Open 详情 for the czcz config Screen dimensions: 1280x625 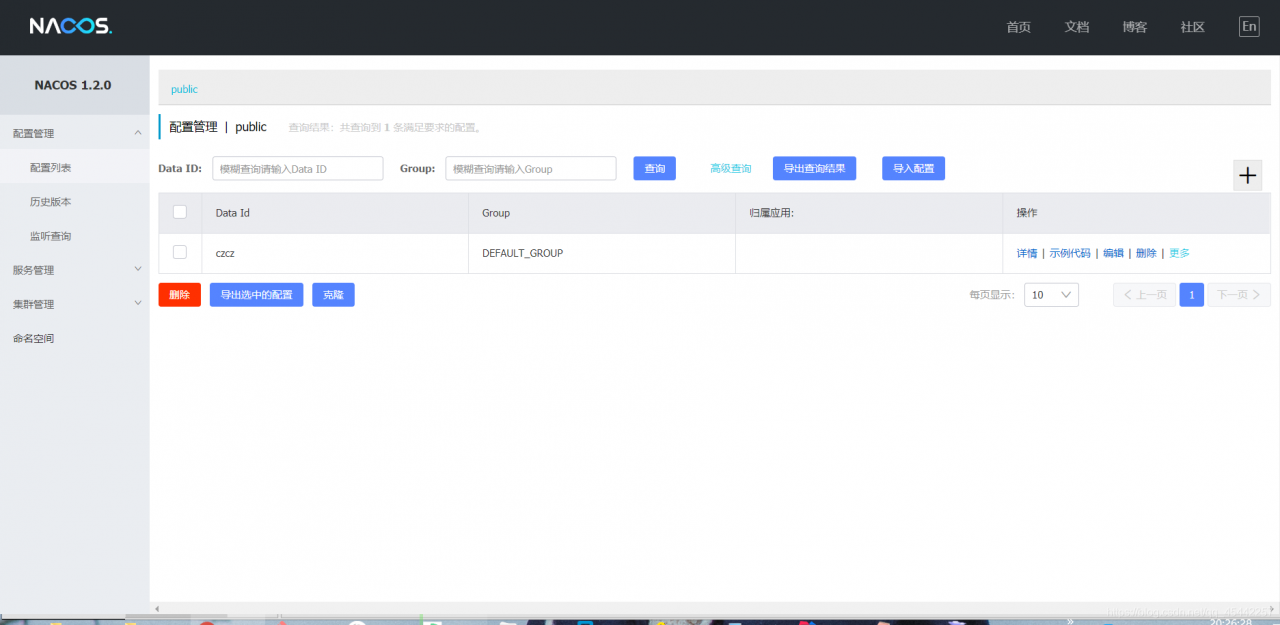coord(1027,253)
